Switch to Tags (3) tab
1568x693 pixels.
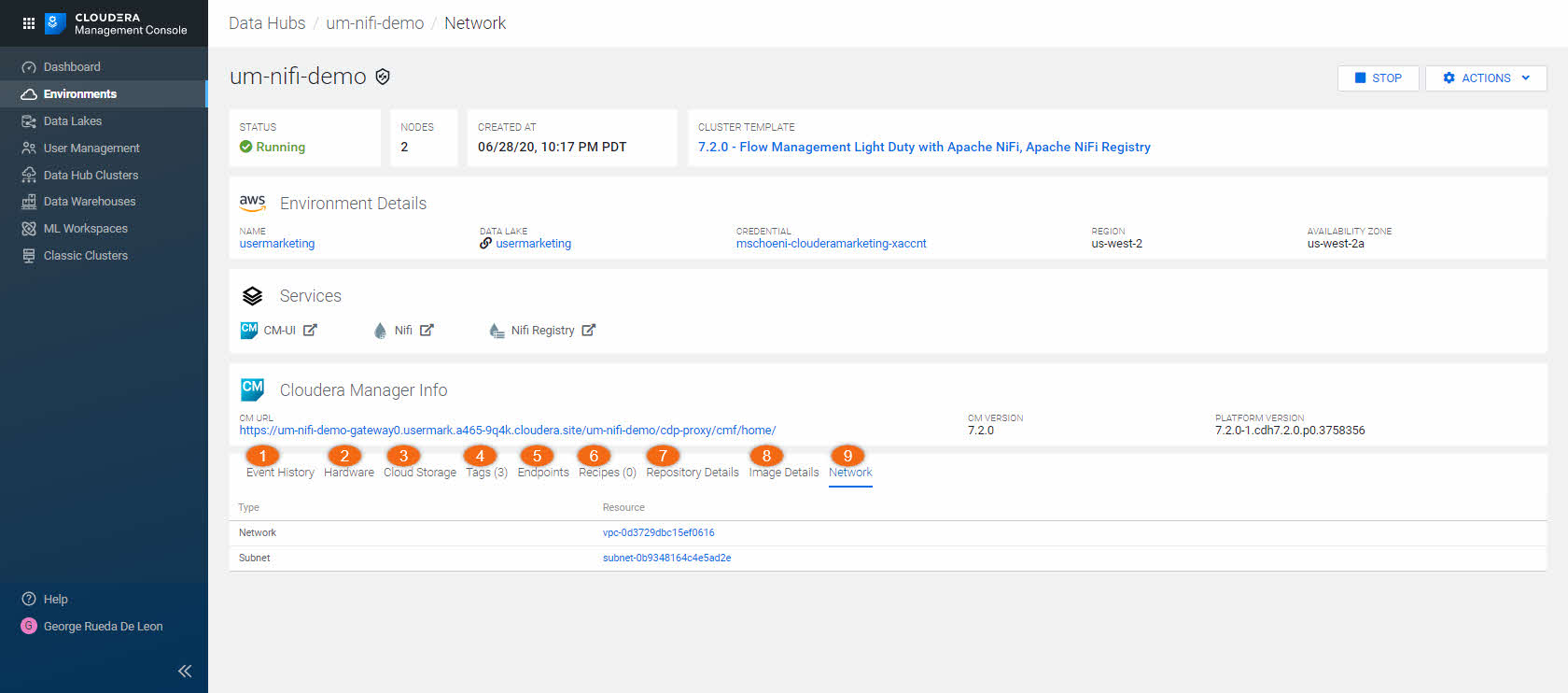(487, 473)
